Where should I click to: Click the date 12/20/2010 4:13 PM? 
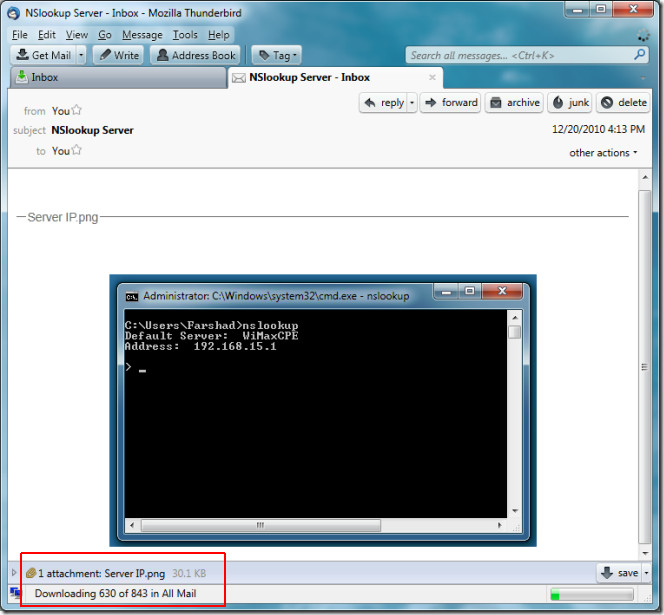598,129
